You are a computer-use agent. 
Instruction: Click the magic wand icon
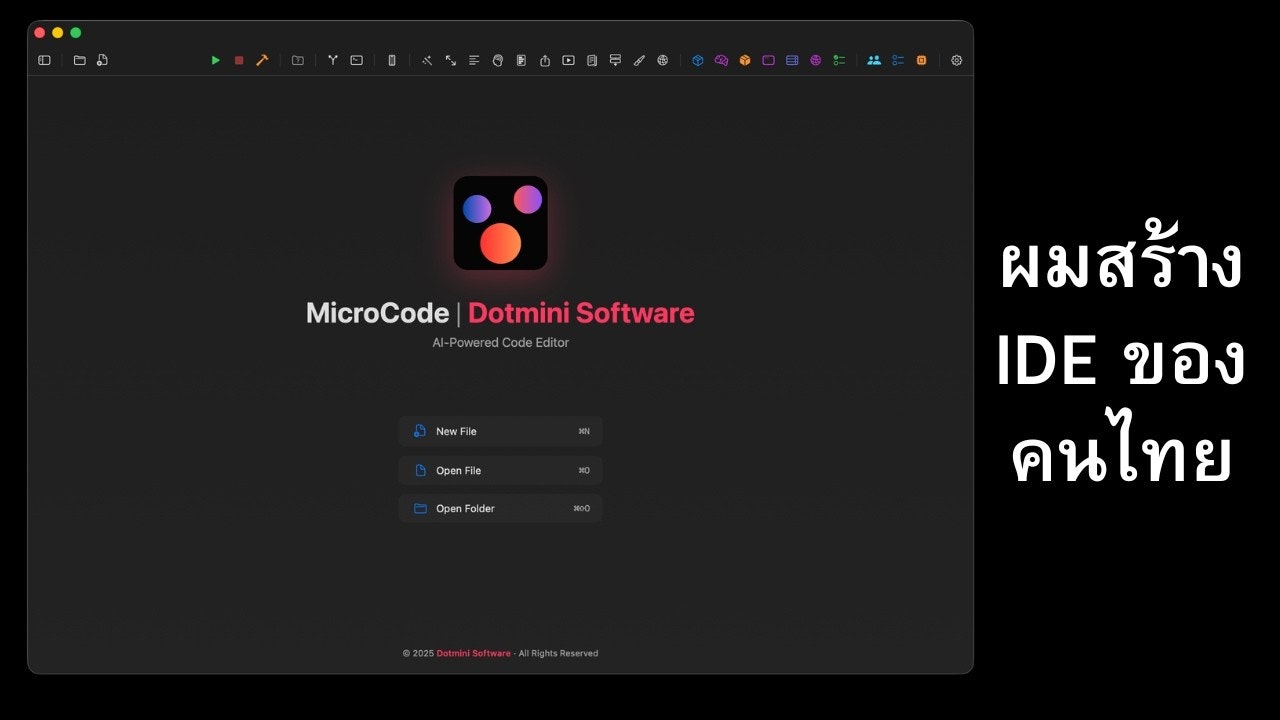(x=427, y=60)
